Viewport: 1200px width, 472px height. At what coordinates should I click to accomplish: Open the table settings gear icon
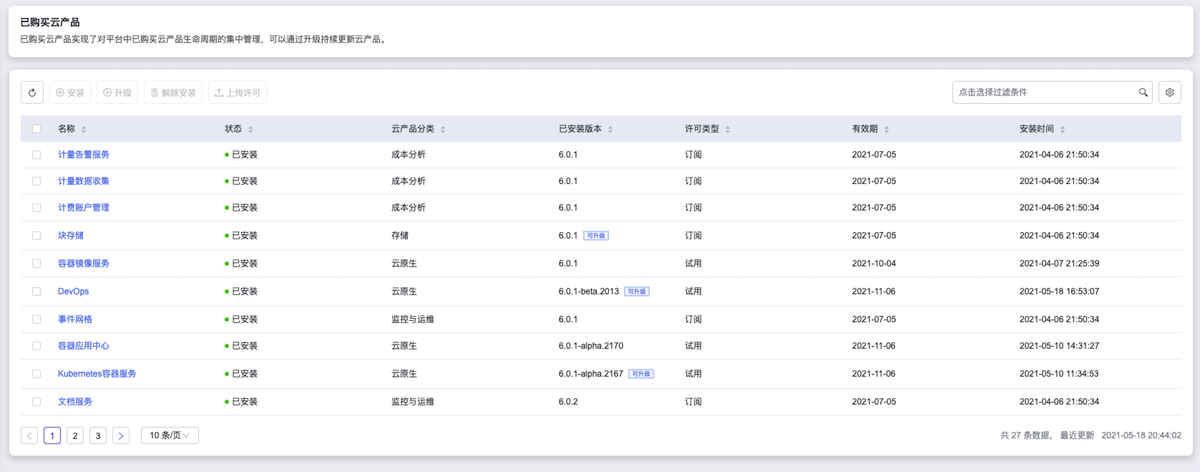click(x=1170, y=93)
